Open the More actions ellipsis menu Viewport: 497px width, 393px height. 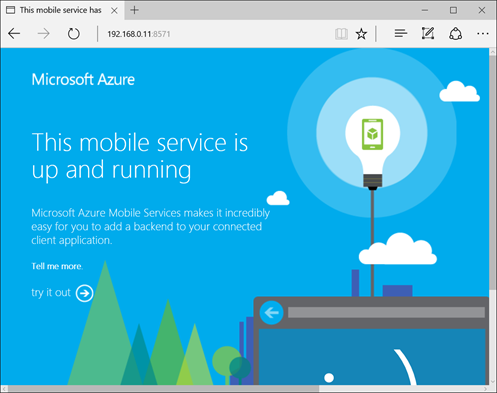pyautogui.click(x=482, y=34)
